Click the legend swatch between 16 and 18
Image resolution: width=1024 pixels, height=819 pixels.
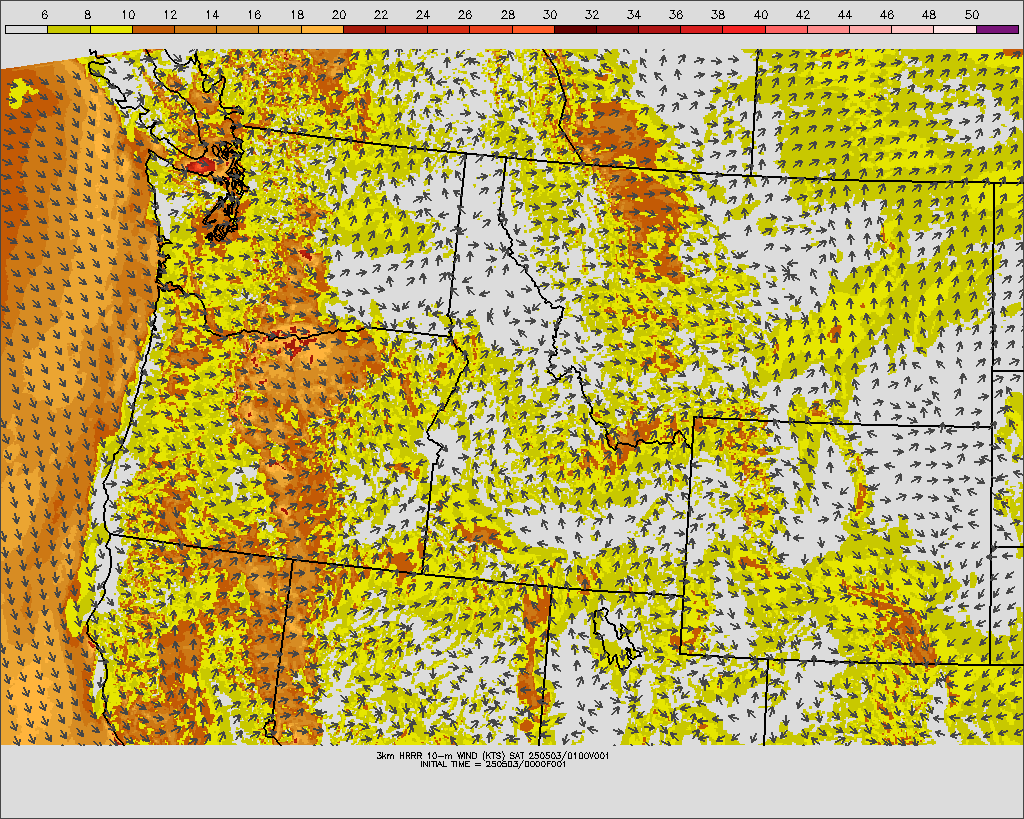click(280, 29)
